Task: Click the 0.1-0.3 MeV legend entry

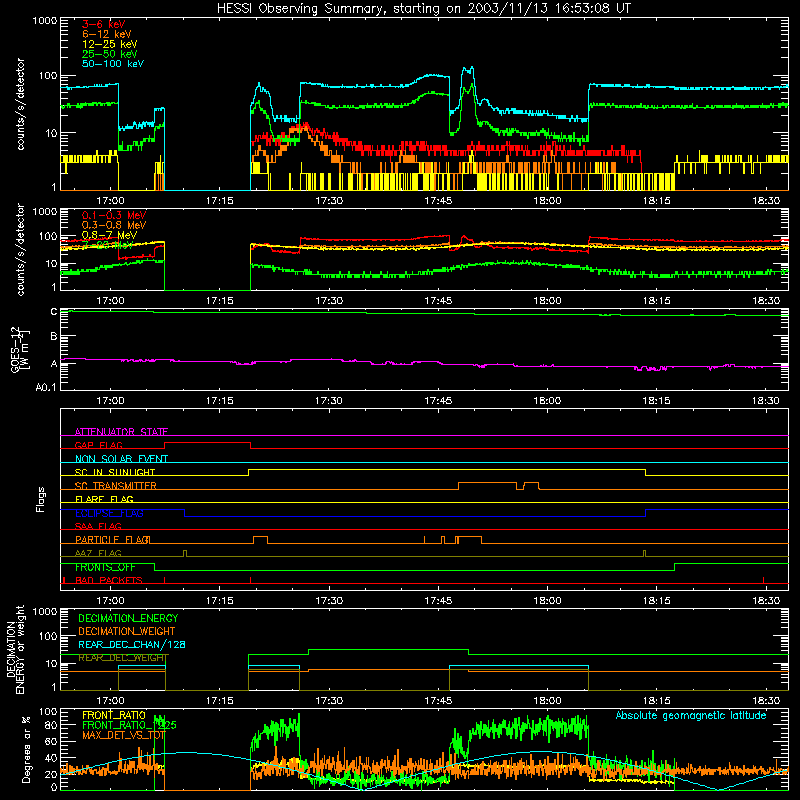Action: (x=114, y=215)
